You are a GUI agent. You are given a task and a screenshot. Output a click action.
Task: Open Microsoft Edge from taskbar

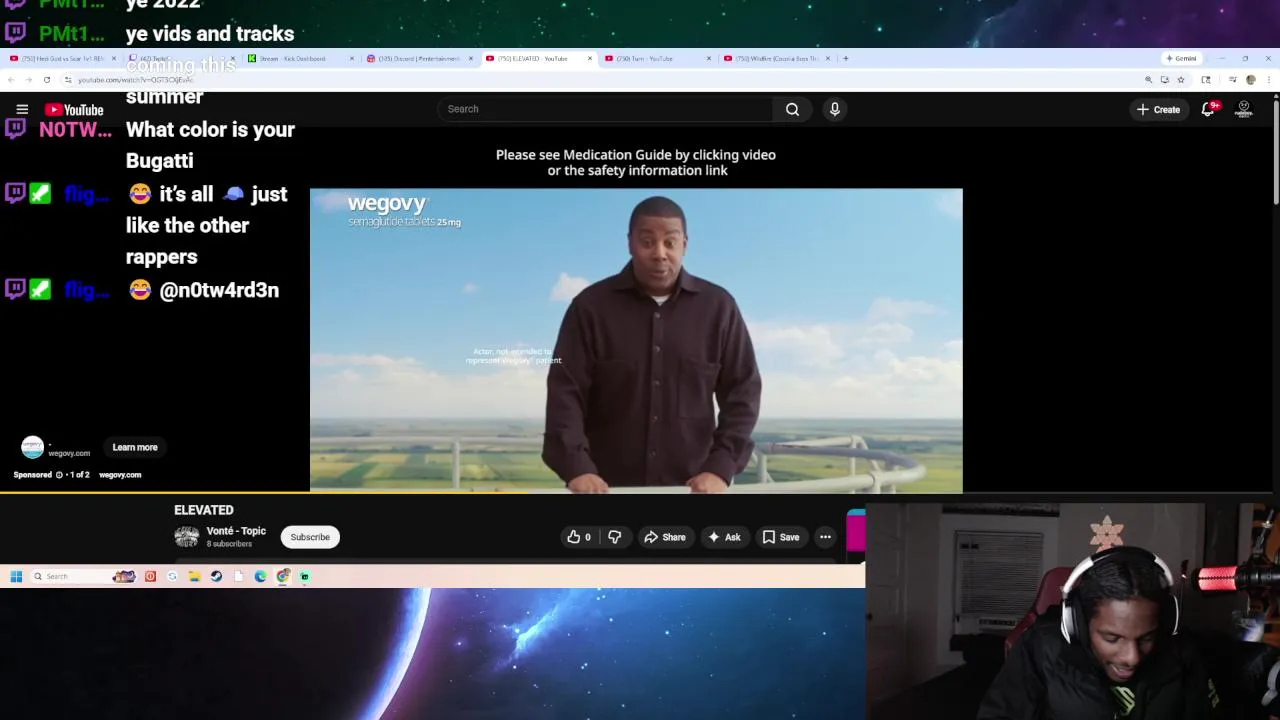[260, 576]
